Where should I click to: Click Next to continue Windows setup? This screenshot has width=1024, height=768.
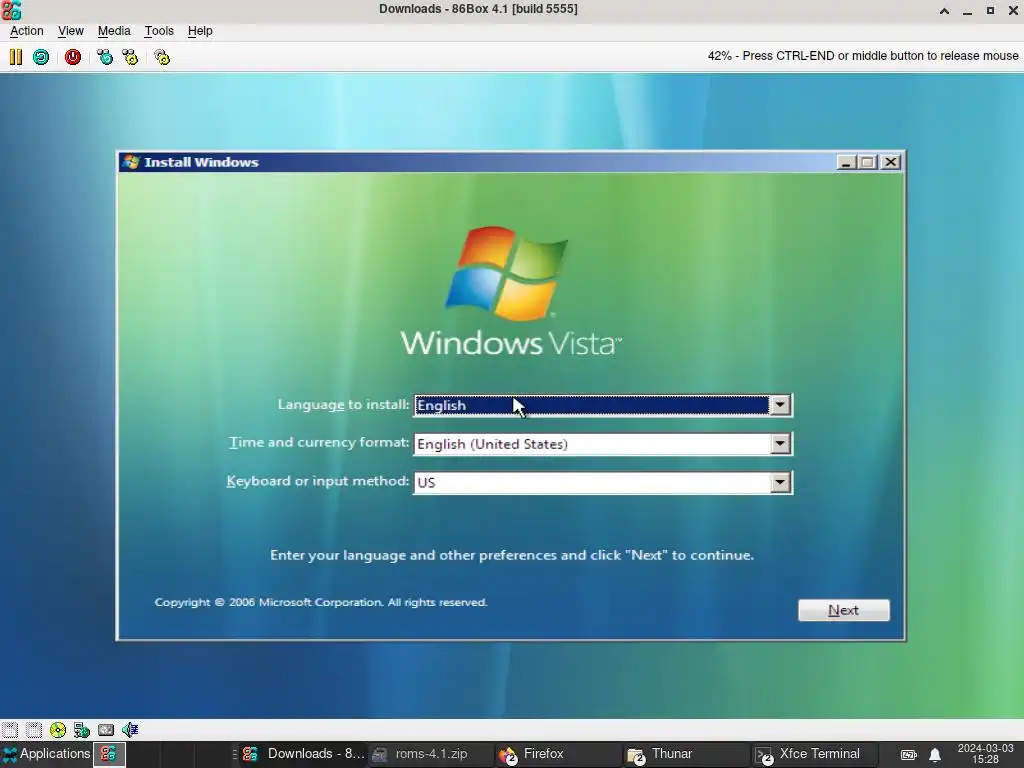pyautogui.click(x=844, y=610)
